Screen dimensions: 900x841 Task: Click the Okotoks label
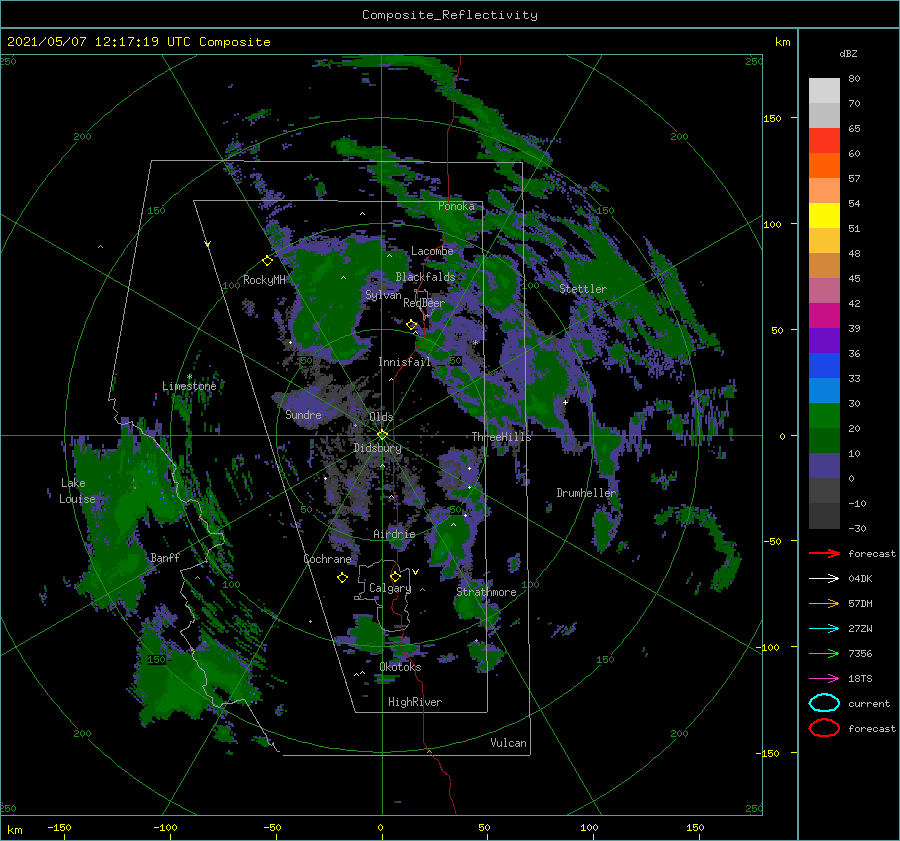pyautogui.click(x=400, y=667)
